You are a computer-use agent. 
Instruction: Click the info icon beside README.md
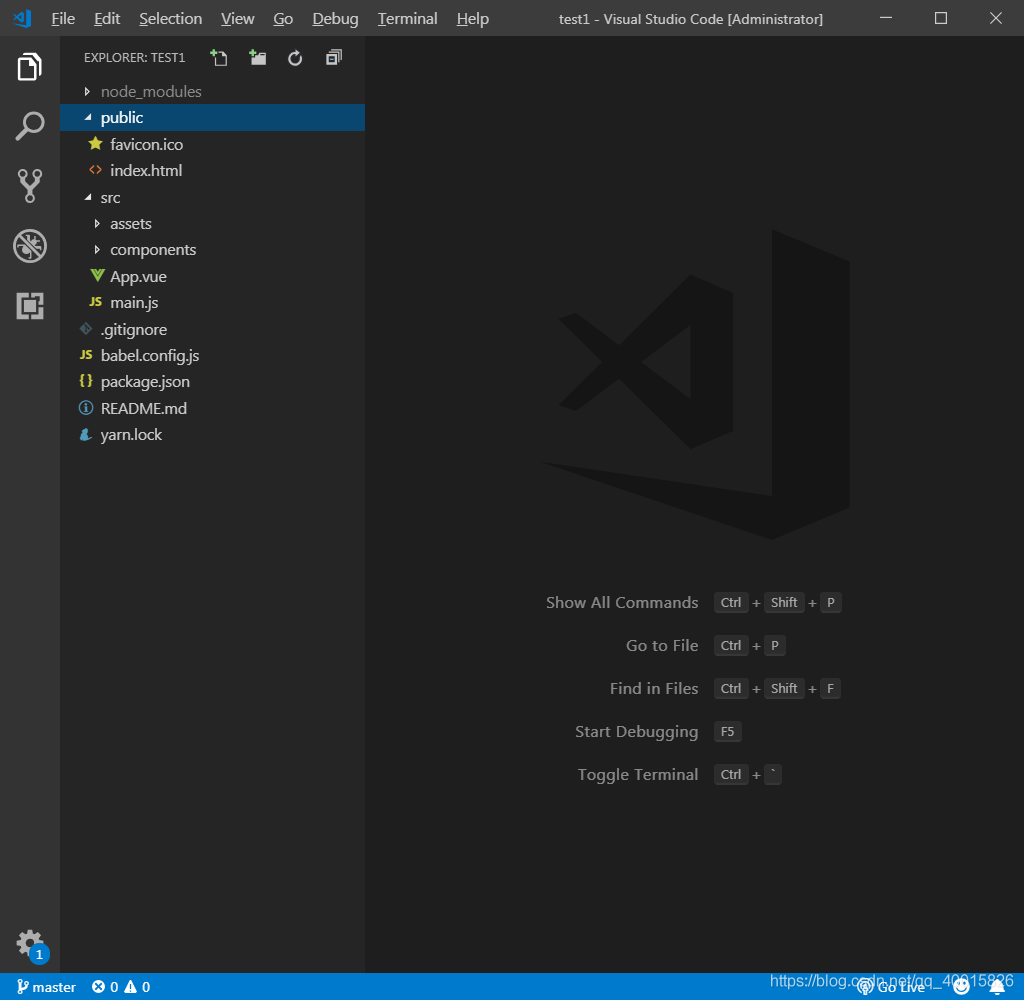(x=86, y=408)
